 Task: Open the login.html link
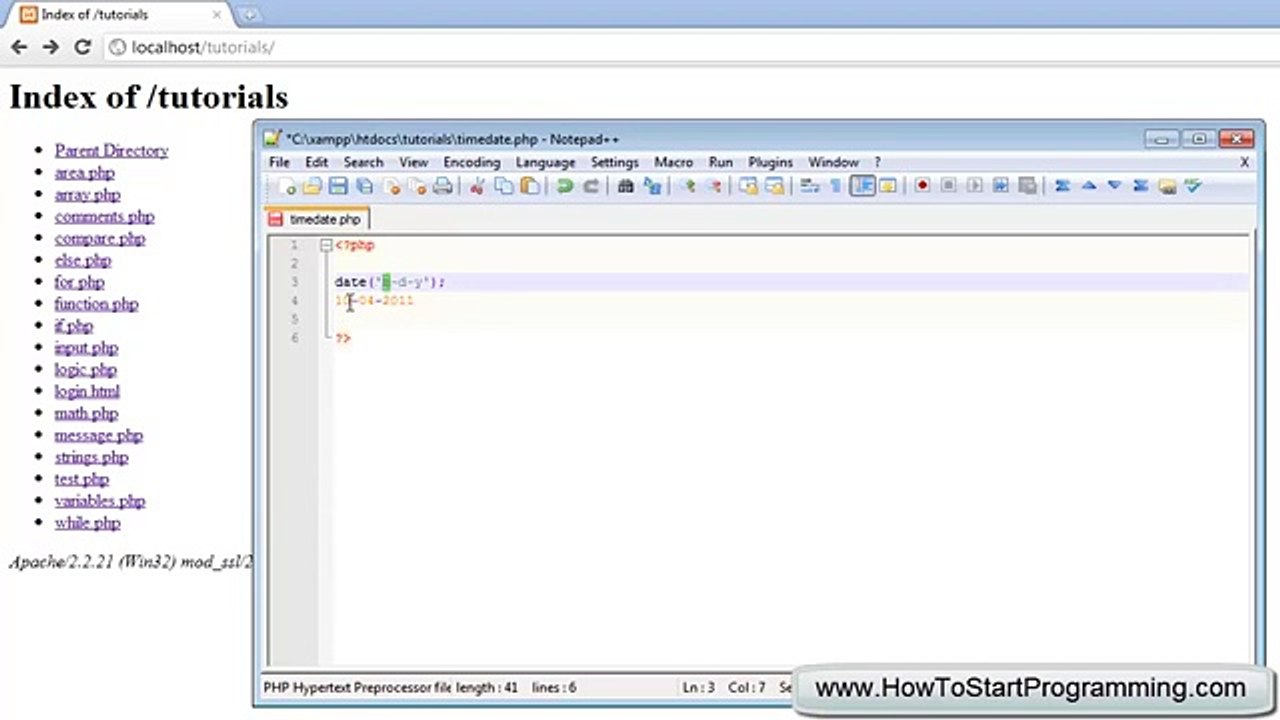click(87, 392)
